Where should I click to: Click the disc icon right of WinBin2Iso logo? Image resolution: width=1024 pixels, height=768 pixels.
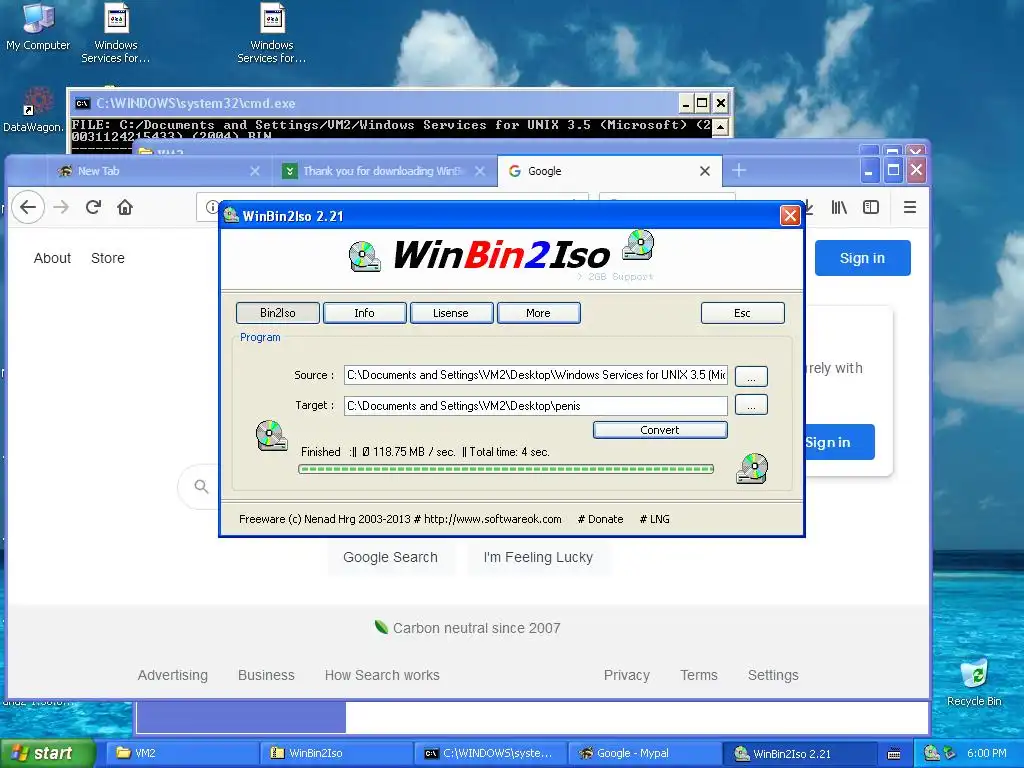pos(638,245)
